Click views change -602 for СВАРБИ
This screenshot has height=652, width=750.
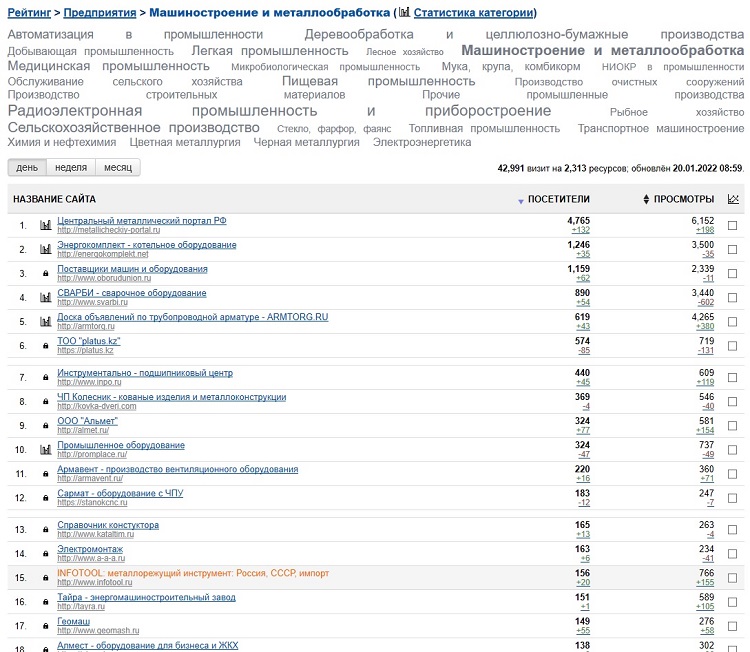tap(706, 302)
